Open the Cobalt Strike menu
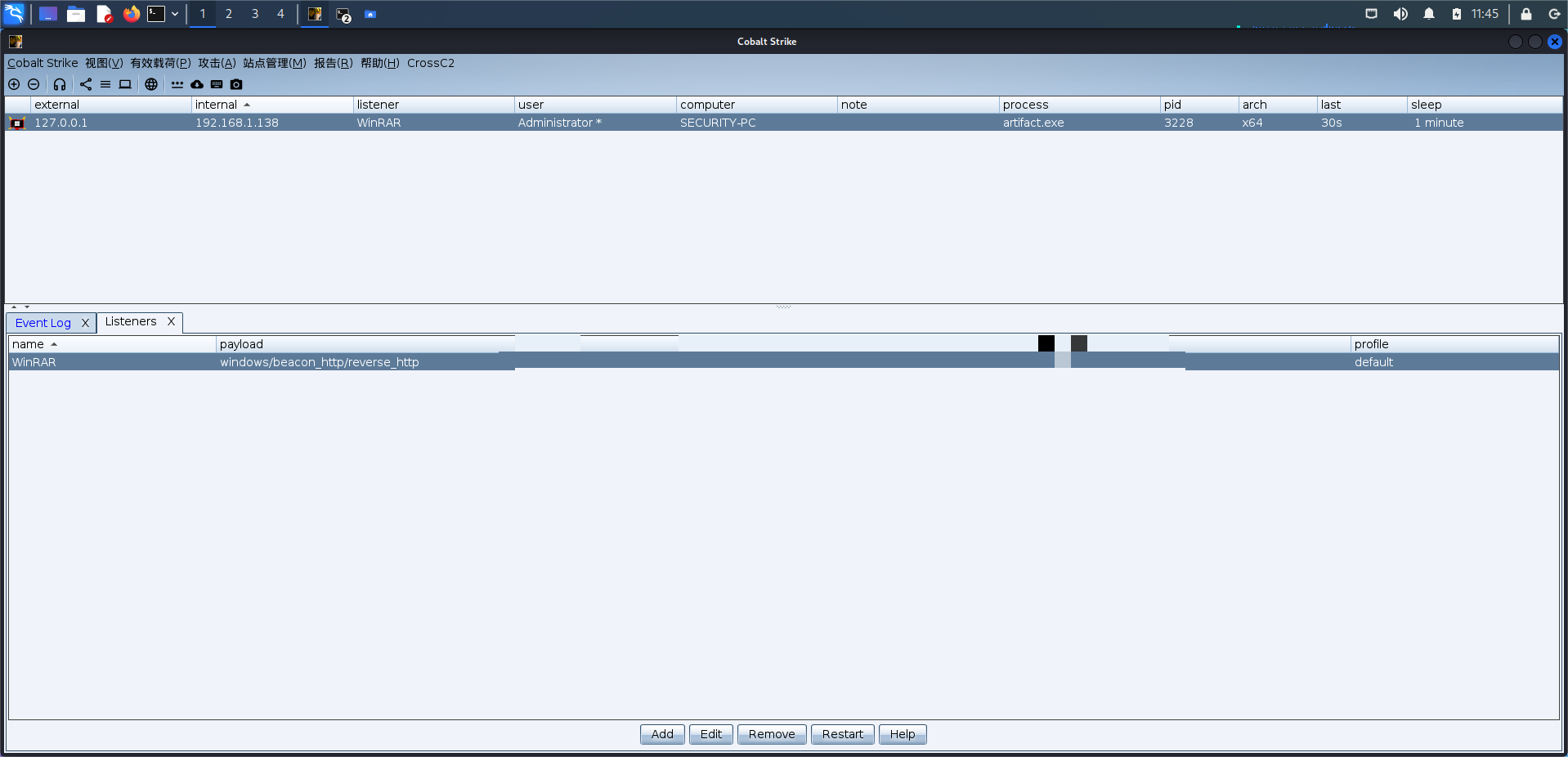1568x757 pixels. point(43,63)
